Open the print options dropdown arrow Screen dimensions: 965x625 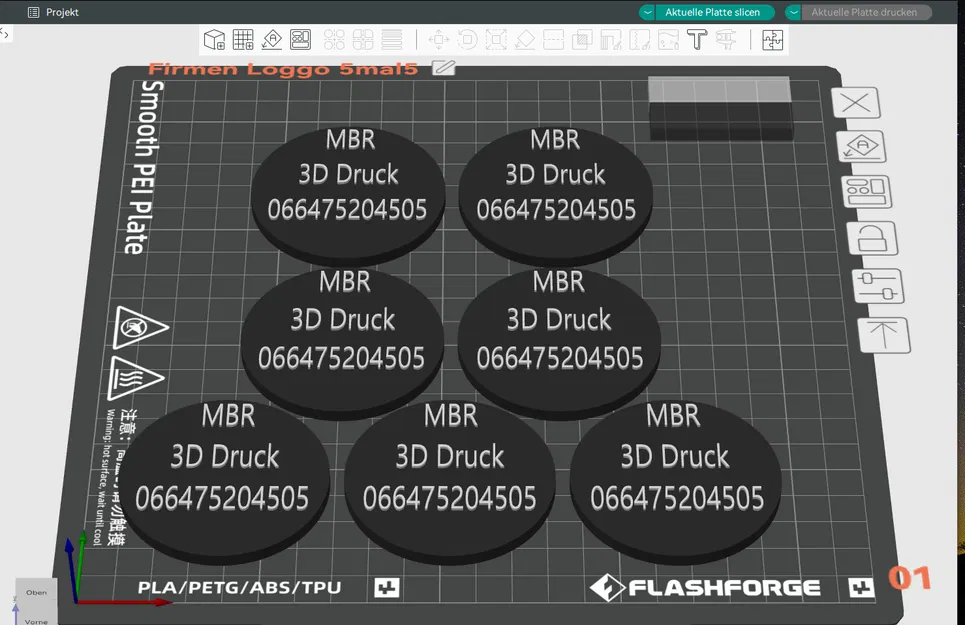coord(795,12)
